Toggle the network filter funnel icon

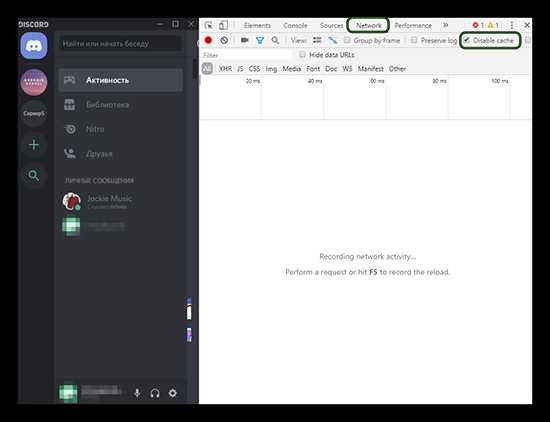coord(260,40)
